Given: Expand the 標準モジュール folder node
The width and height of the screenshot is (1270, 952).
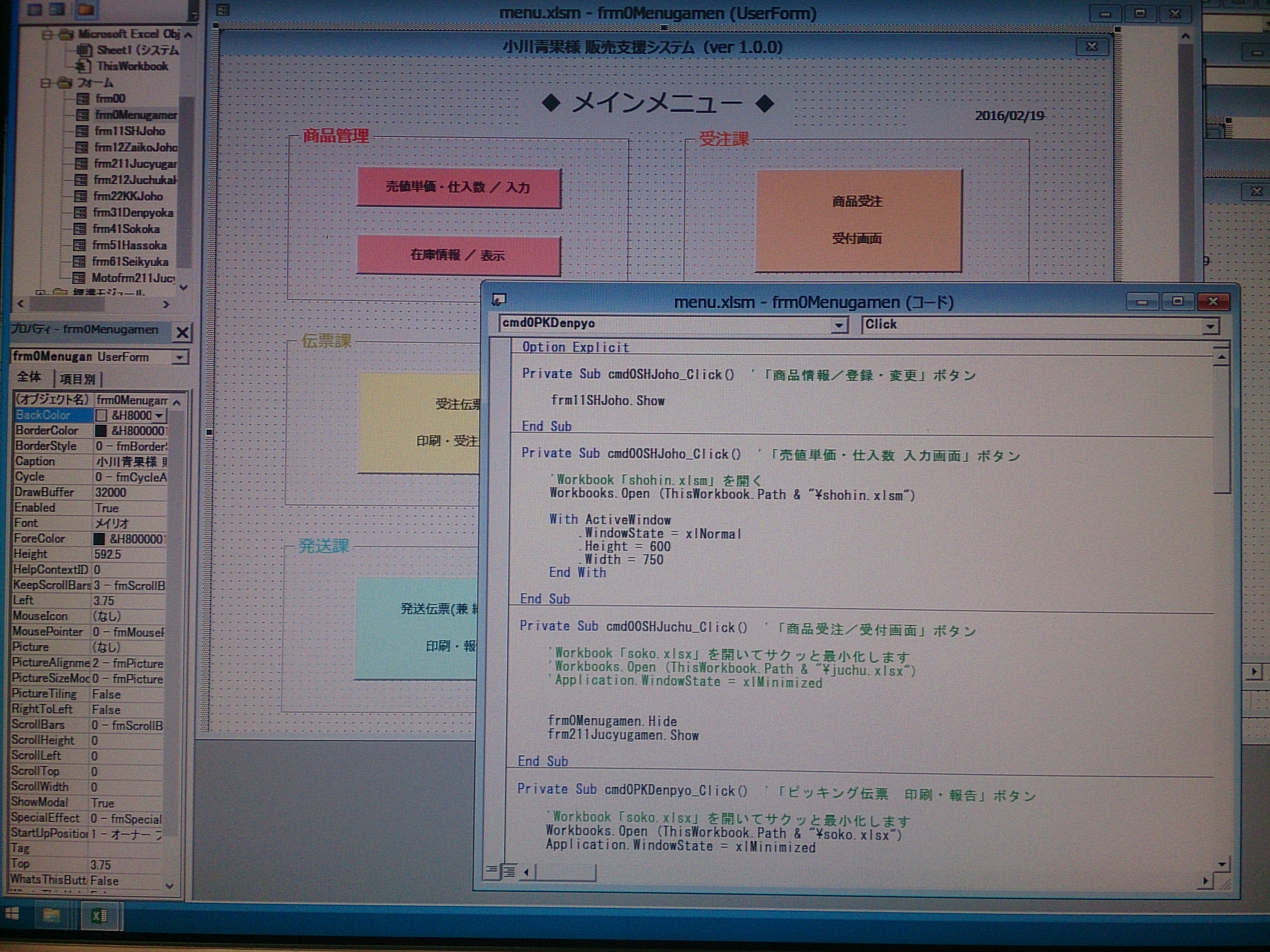Looking at the screenshot, I should (40, 293).
